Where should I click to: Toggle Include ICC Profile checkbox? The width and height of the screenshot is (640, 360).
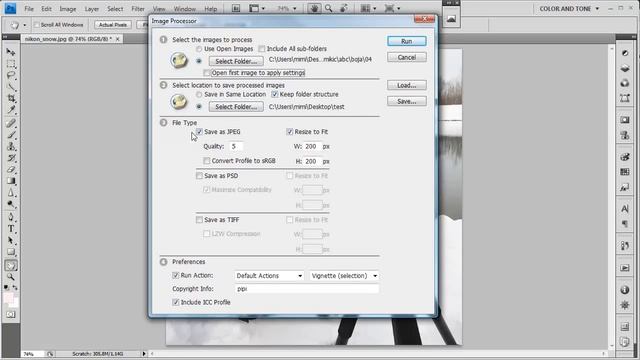click(176, 302)
